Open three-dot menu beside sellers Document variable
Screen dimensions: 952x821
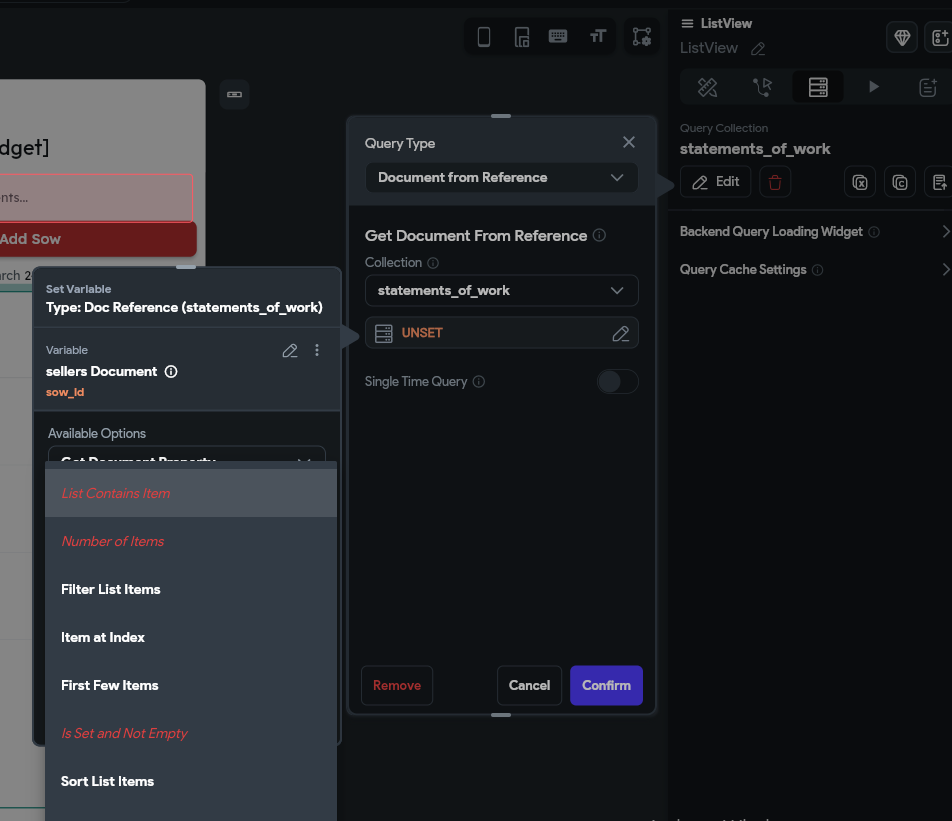click(317, 350)
